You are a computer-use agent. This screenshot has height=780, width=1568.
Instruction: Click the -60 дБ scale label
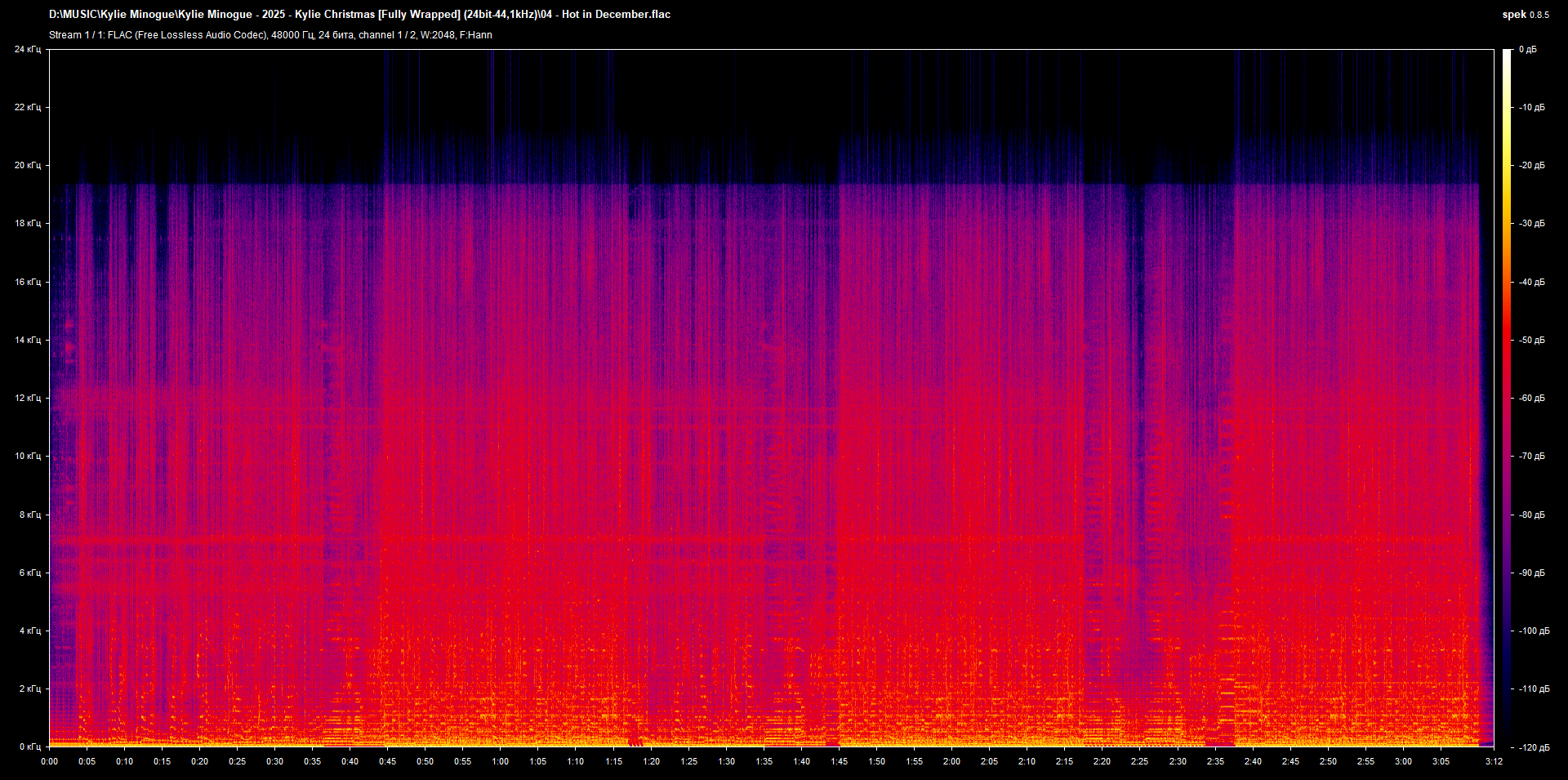(x=1531, y=398)
